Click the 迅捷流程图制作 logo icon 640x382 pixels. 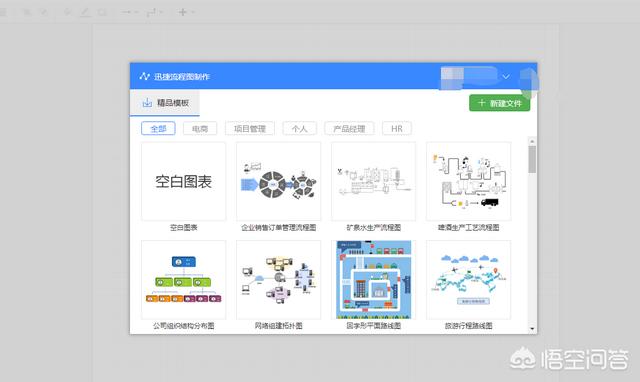click(x=144, y=76)
